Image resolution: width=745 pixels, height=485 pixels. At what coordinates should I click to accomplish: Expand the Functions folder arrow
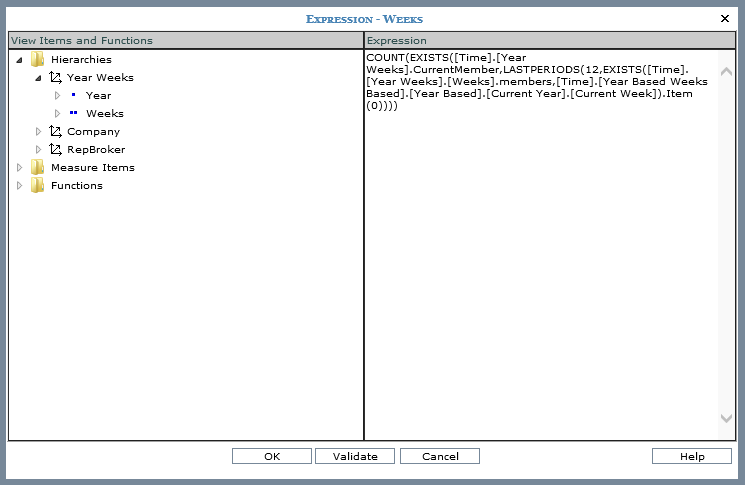pos(20,186)
